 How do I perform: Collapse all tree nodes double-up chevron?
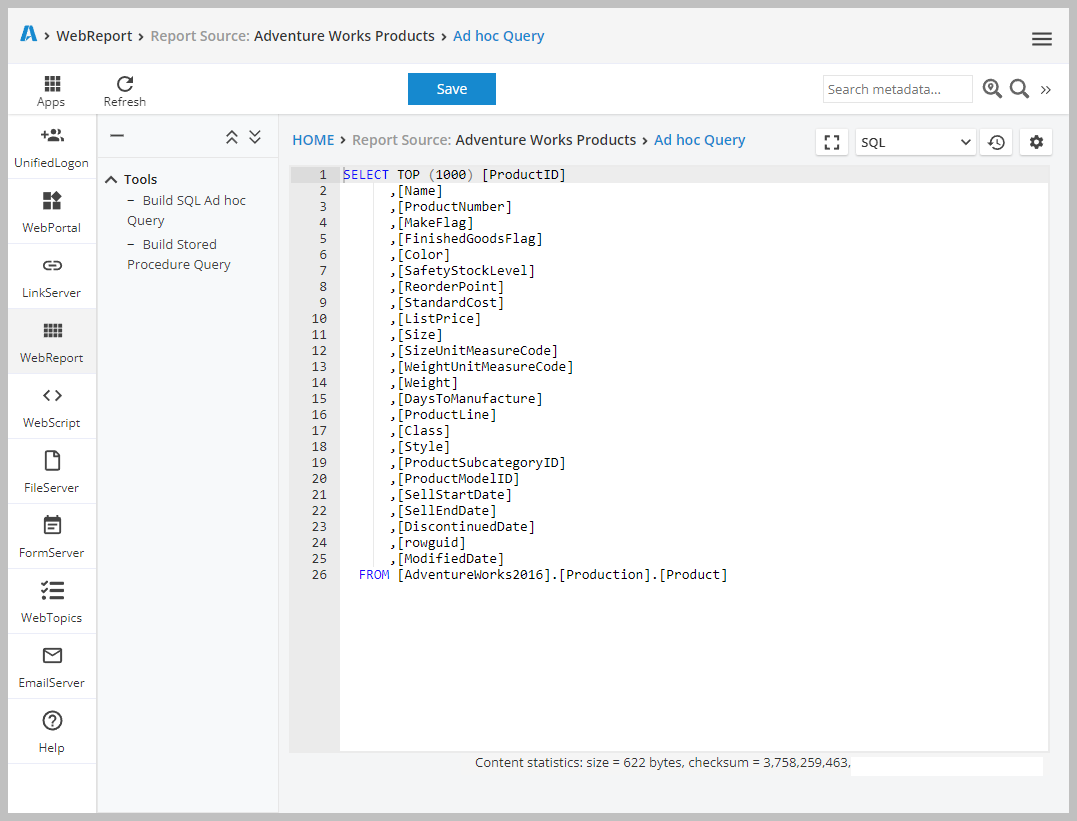pos(232,137)
